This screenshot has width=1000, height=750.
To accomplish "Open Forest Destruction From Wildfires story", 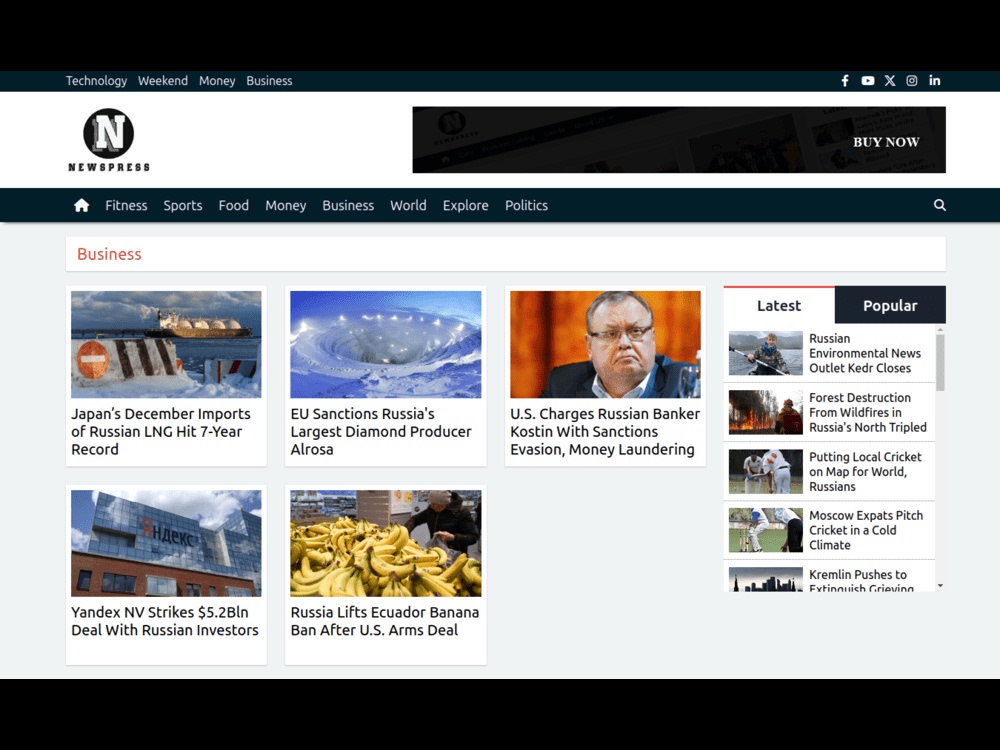I will click(x=867, y=413).
